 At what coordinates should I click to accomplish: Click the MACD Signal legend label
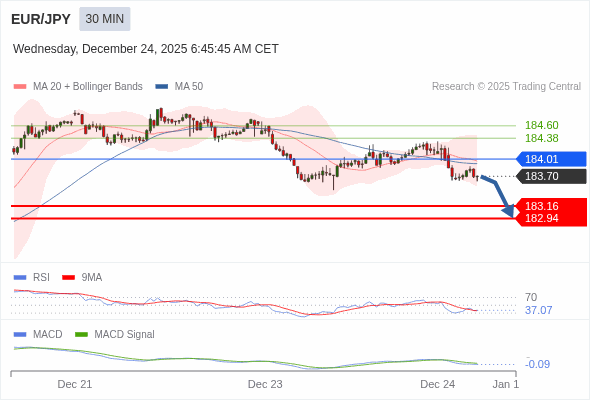125,335
